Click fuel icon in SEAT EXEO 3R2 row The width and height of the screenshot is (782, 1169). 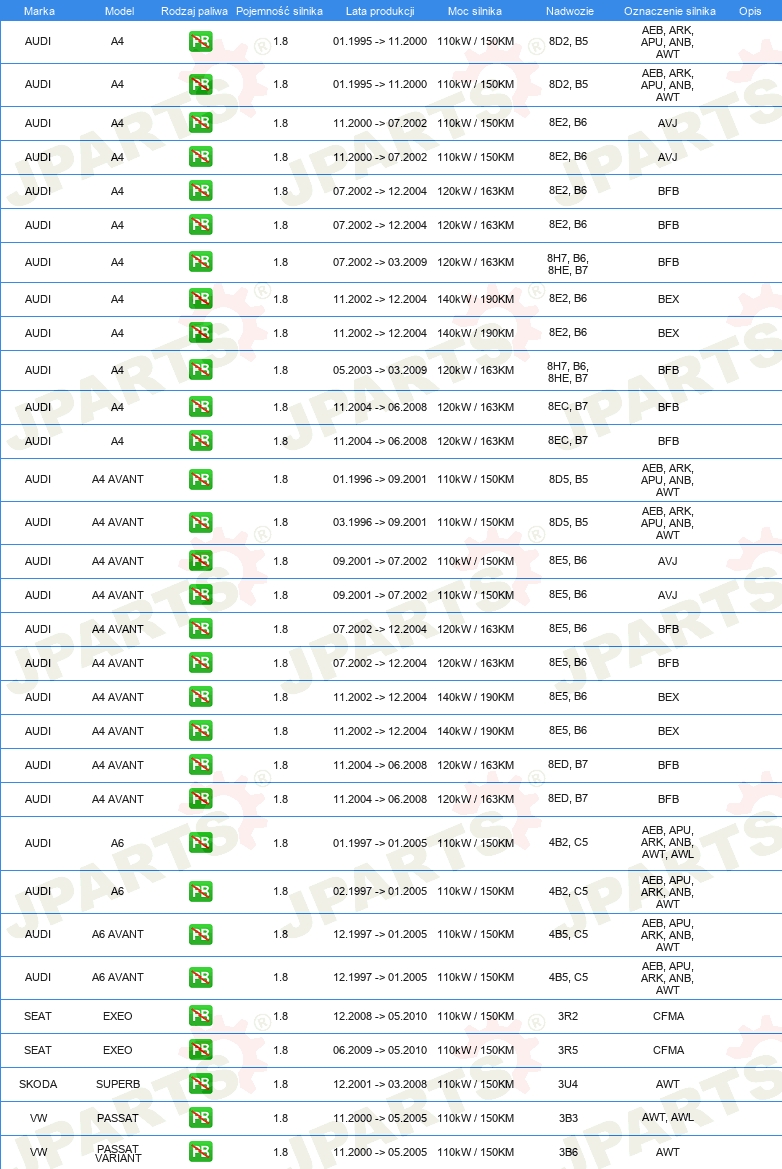201,1016
